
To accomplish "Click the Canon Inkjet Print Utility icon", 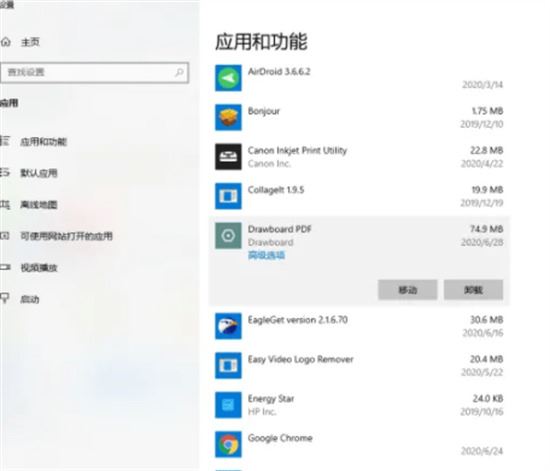I will point(228,157).
